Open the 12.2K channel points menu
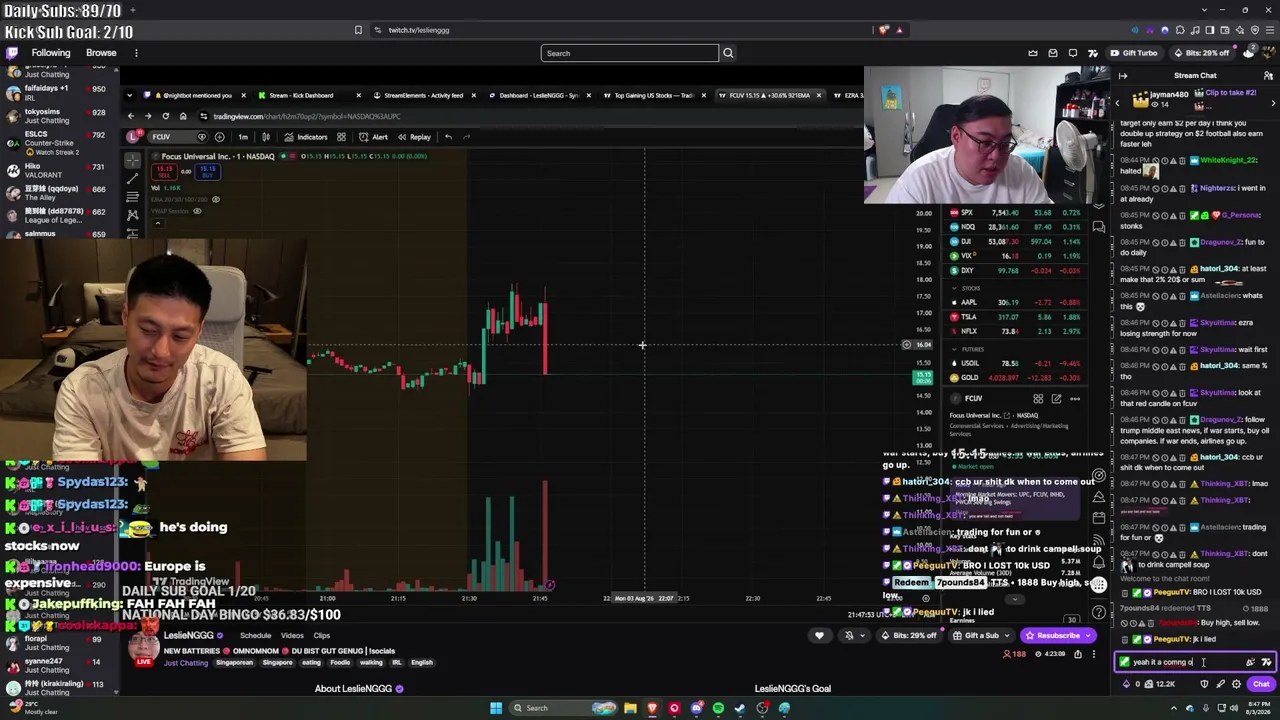The width and height of the screenshot is (1280, 720). coord(1160,684)
